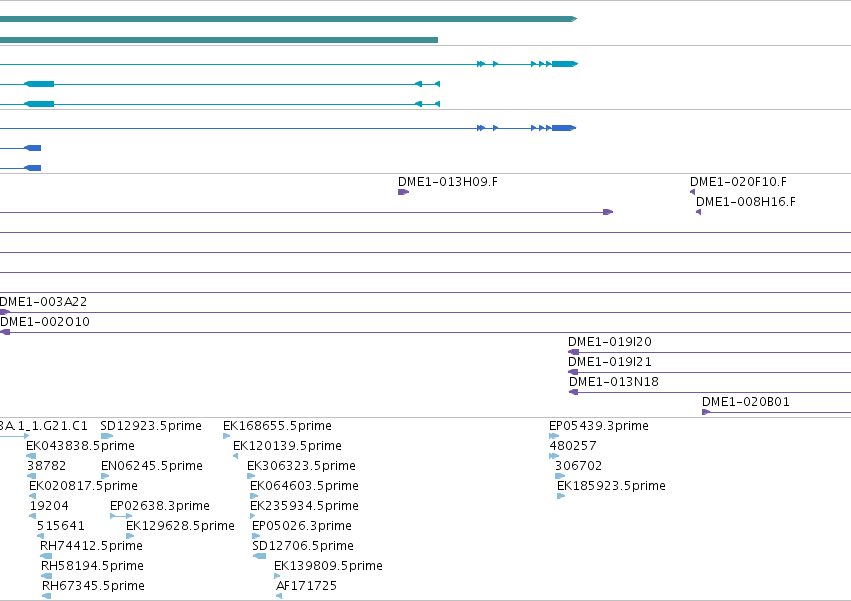Click the DME1-019I20 feature arrowhead

point(573,352)
